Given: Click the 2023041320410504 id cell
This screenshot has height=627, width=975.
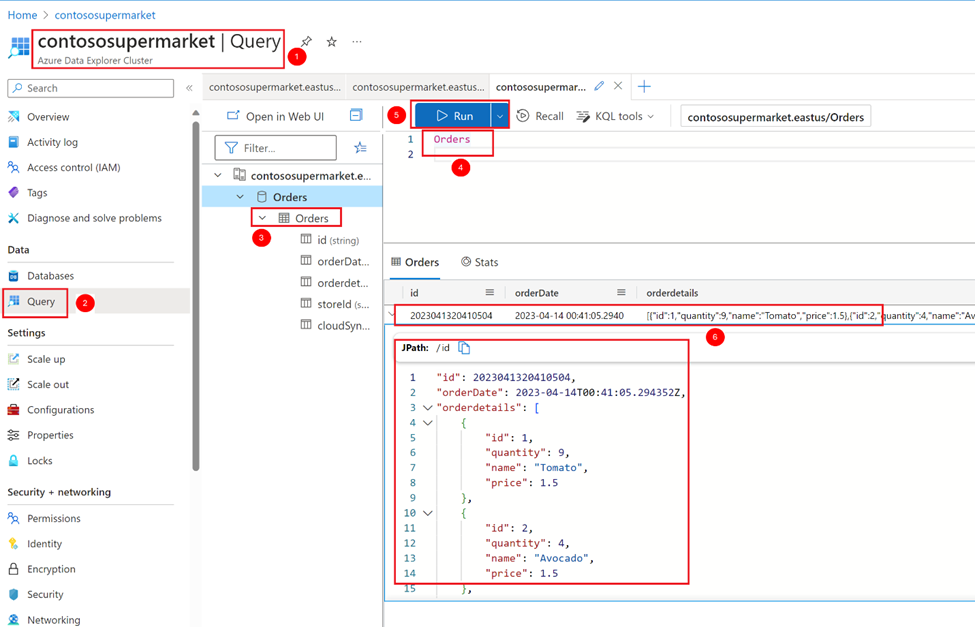Looking at the screenshot, I should (x=451, y=315).
